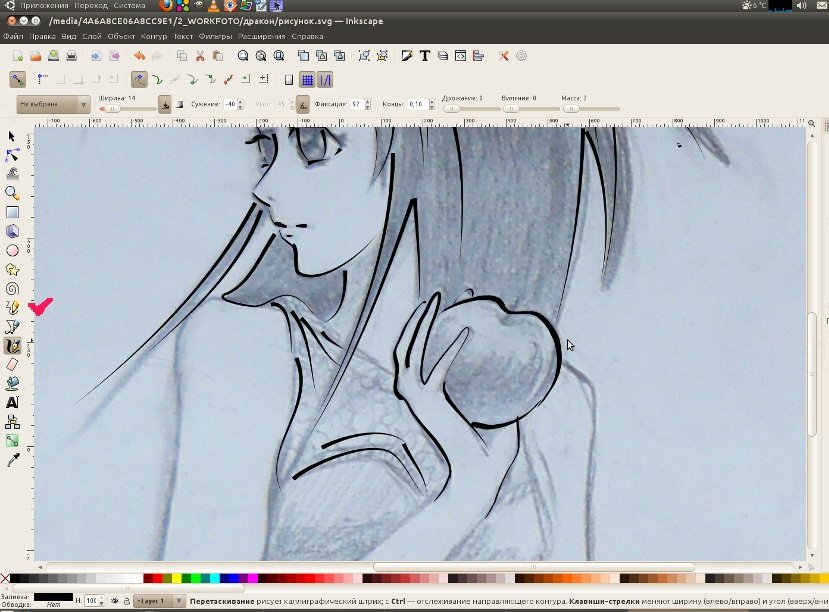
Task: Select the Node edit tool
Action: pos(12,155)
